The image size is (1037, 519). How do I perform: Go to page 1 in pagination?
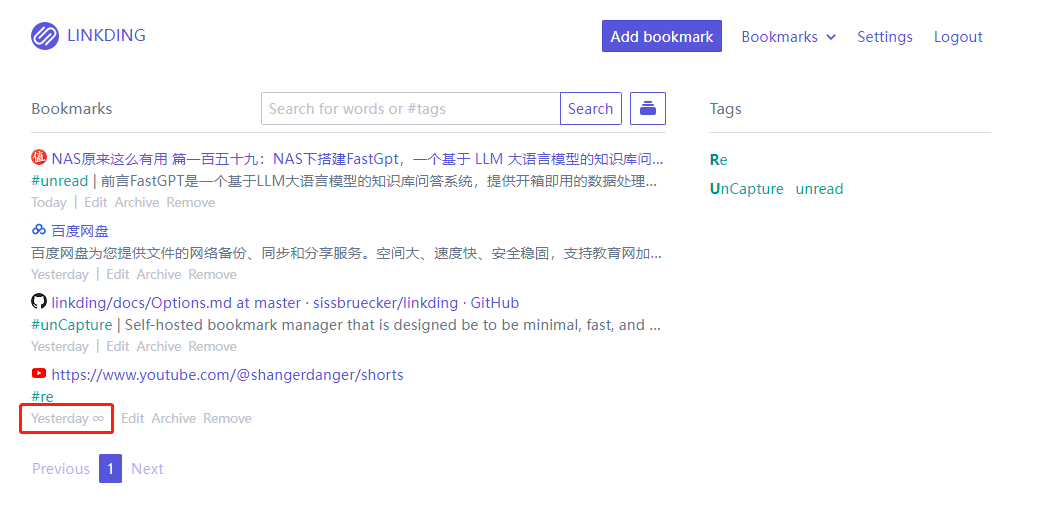110,468
